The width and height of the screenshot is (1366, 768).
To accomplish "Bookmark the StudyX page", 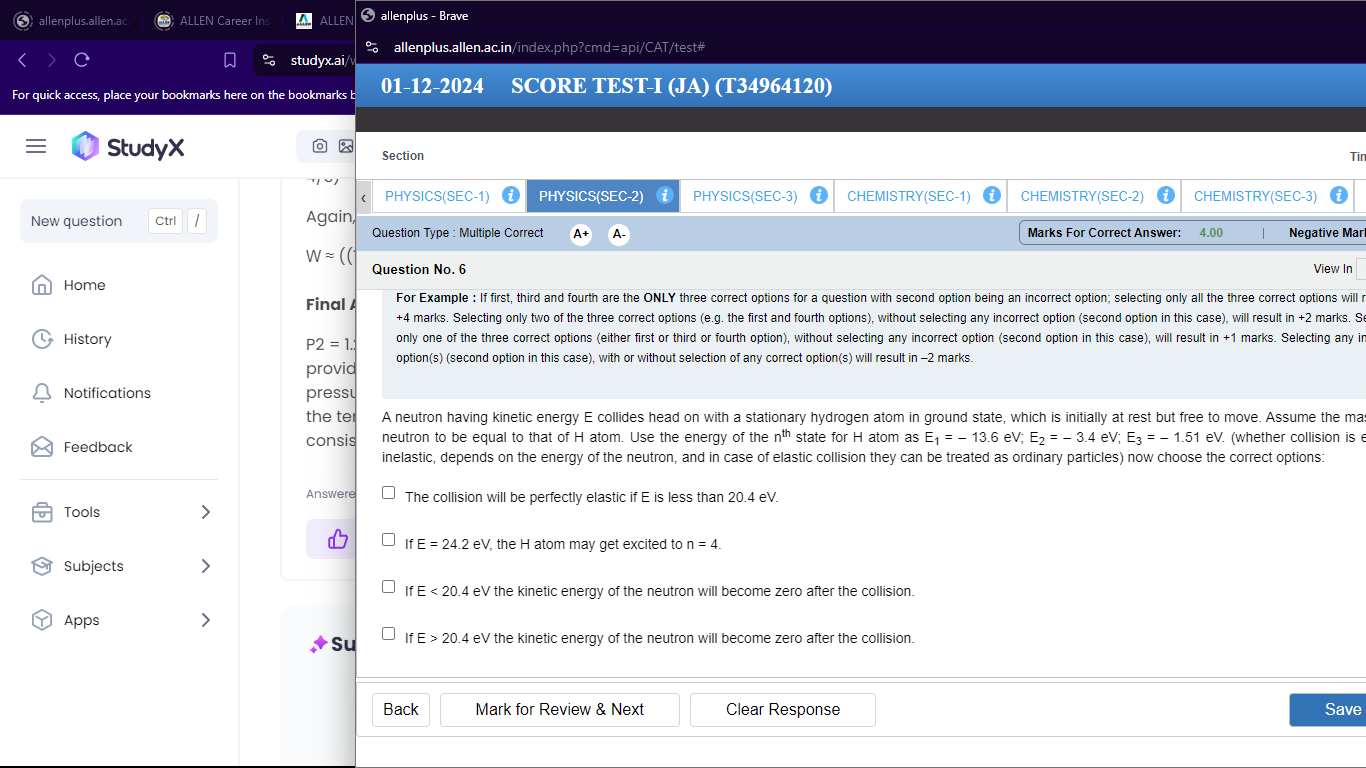I will 230,60.
